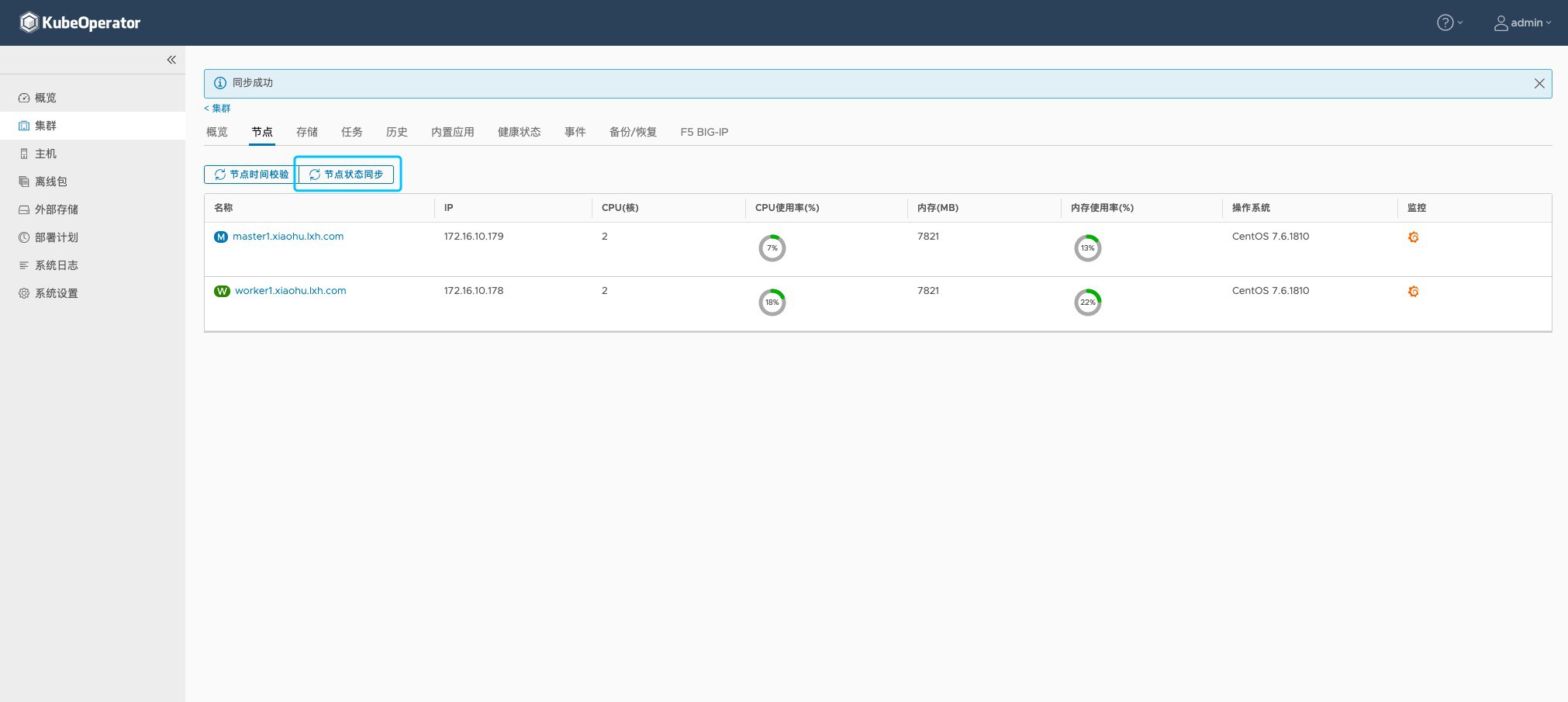The height and width of the screenshot is (702, 1568).
Task: Open 离线包 in the left sidebar
Action: coord(92,182)
